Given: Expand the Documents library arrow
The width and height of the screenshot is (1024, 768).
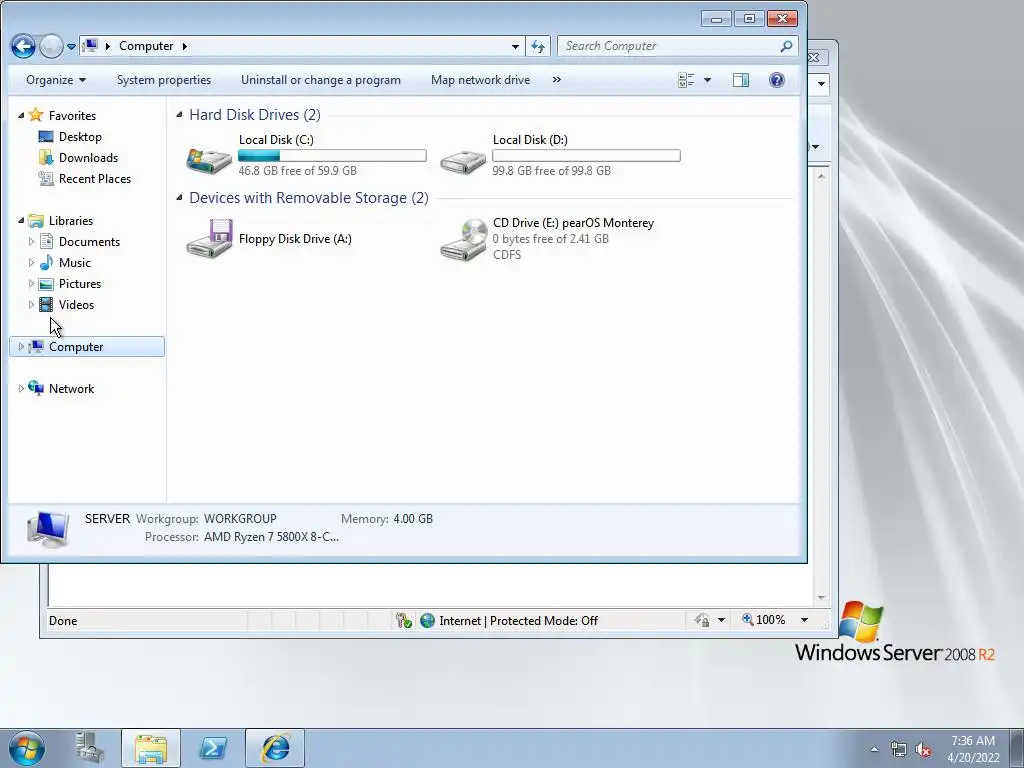Looking at the screenshot, I should pos(31,242).
